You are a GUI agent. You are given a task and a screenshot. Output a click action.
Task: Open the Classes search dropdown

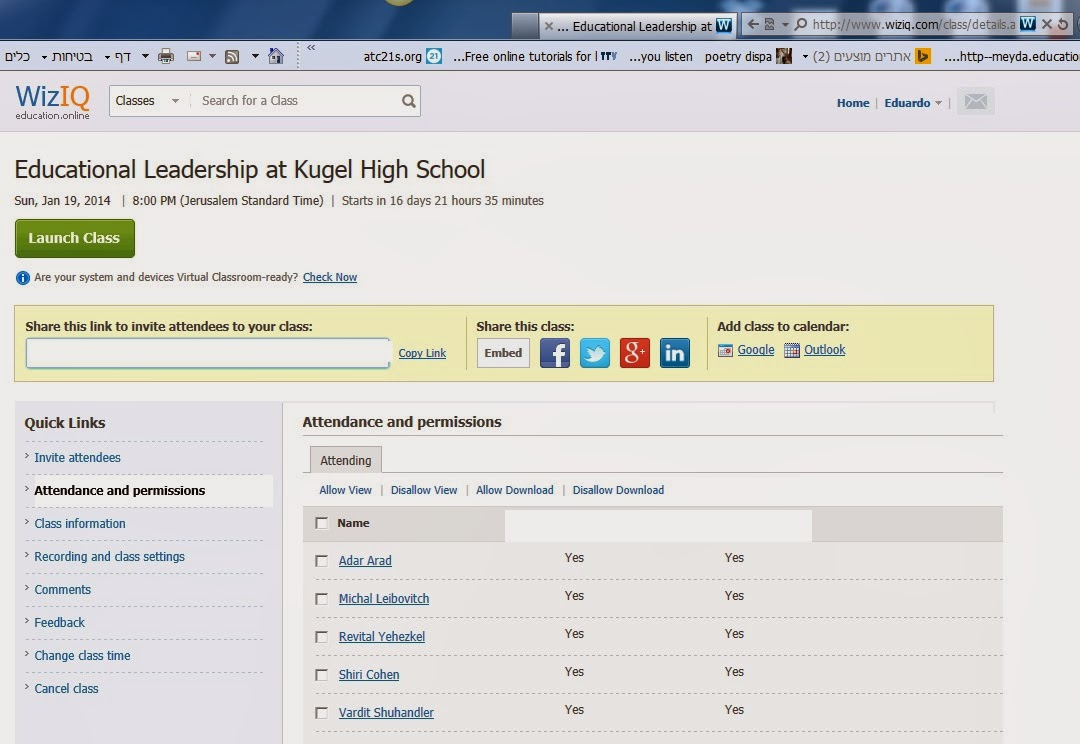[x=147, y=101]
